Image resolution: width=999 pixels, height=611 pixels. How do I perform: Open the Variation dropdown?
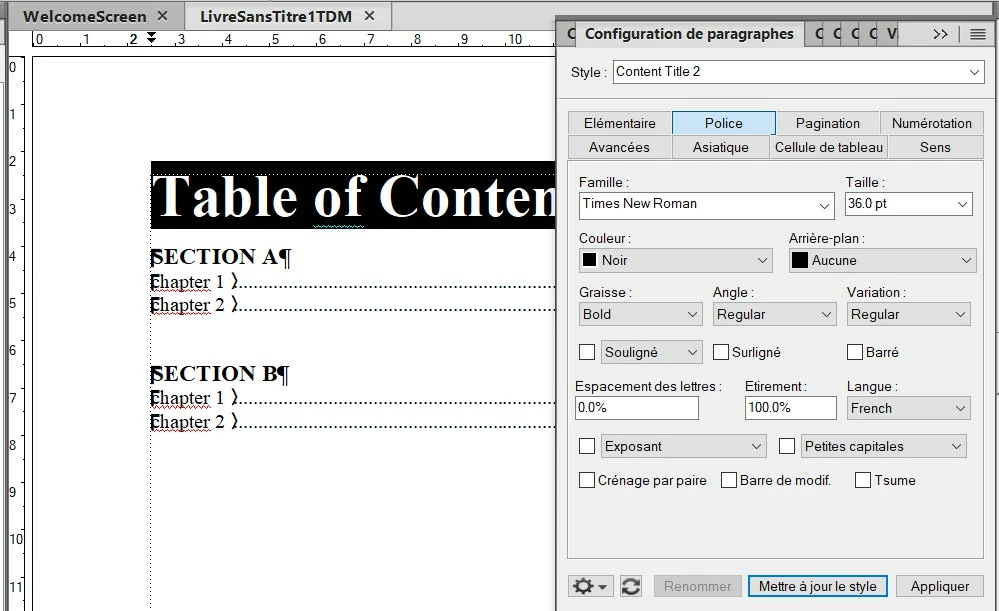(x=909, y=315)
